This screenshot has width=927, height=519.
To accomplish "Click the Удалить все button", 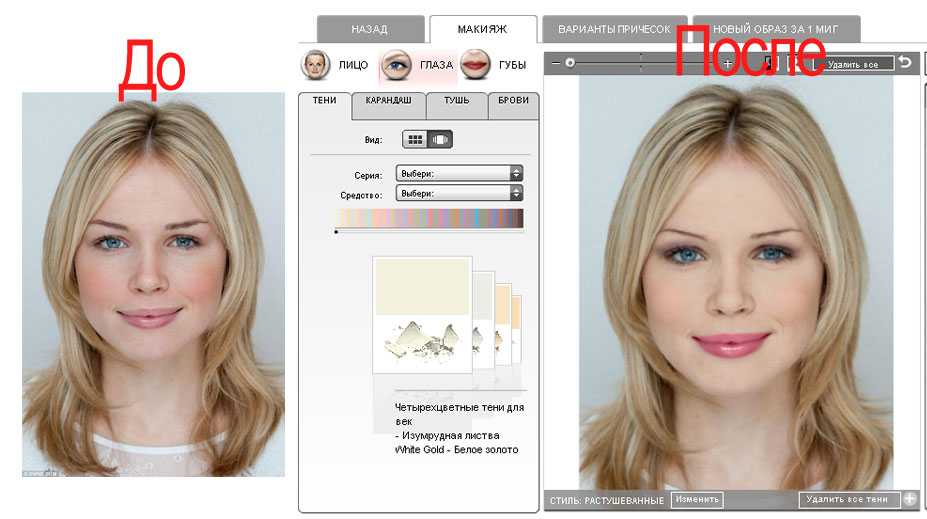I will pos(853,64).
